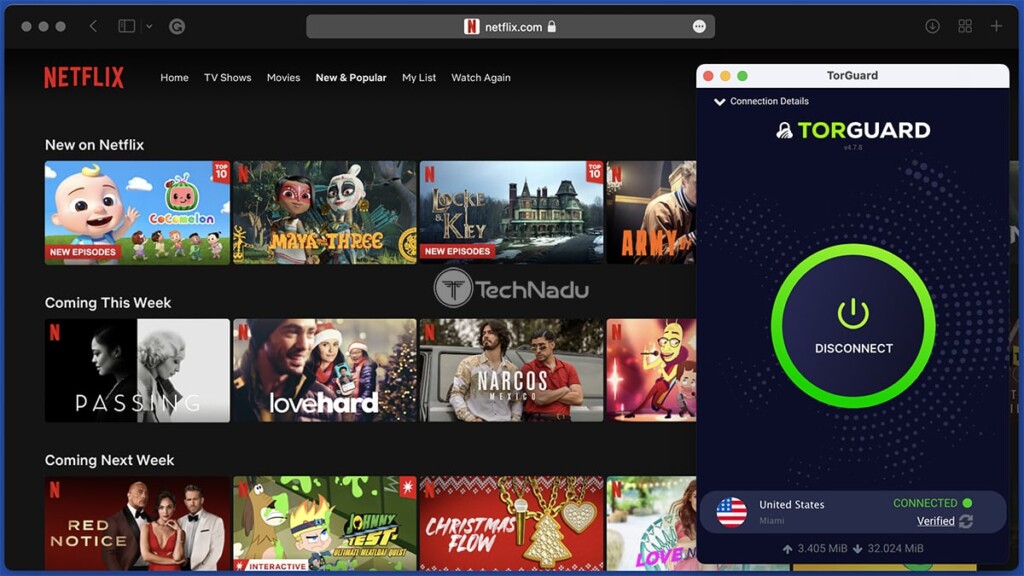
Task: Select the Narcos Mexico title card
Action: [x=511, y=370]
